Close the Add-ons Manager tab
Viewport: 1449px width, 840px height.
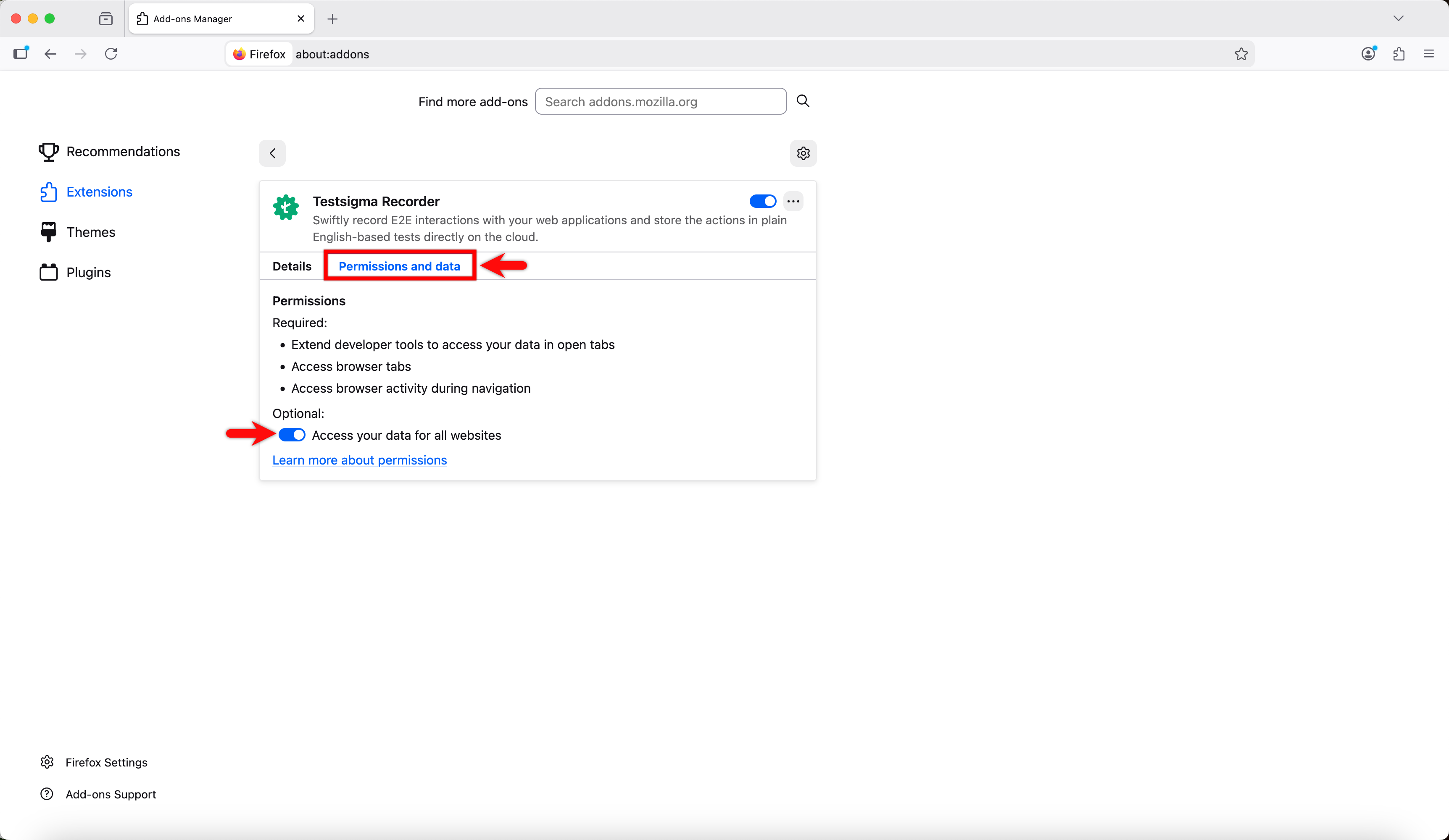[x=301, y=19]
